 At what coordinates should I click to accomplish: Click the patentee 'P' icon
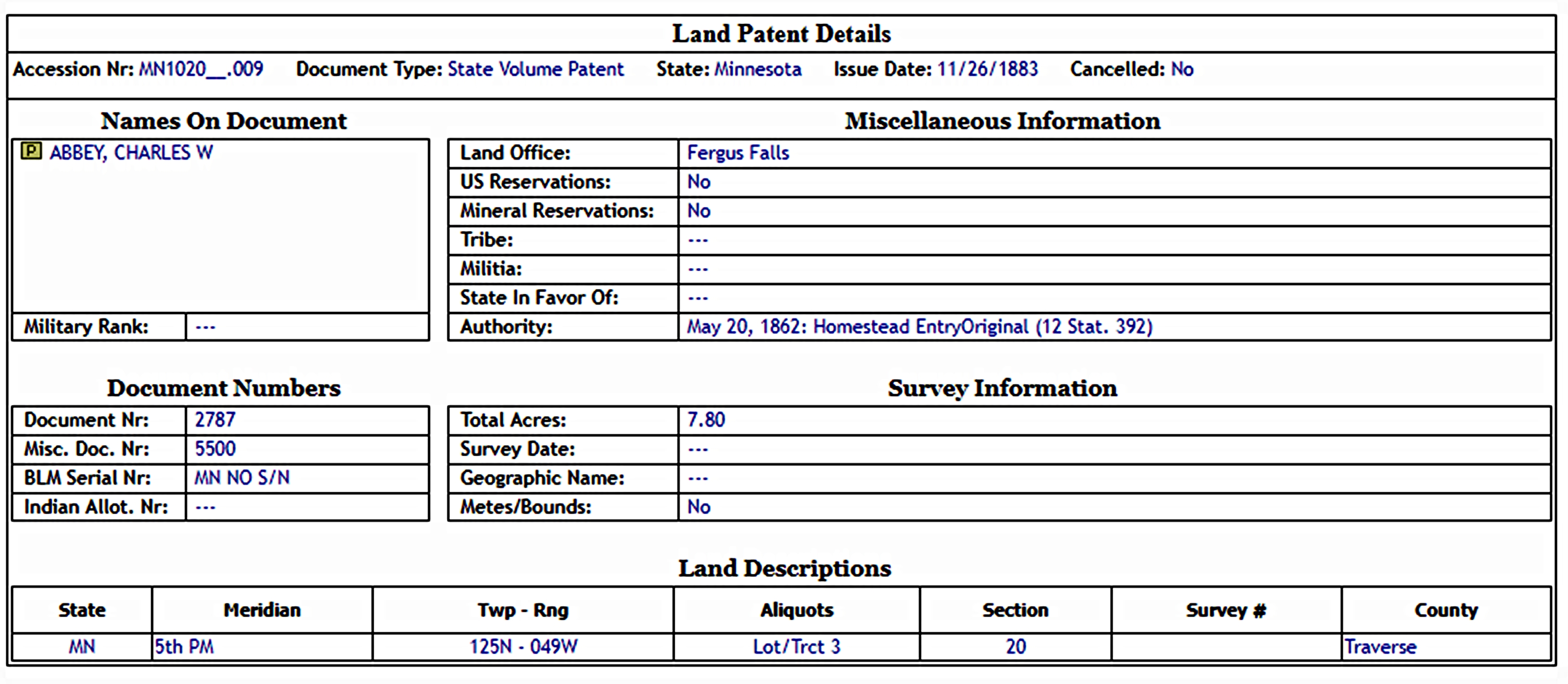pyautogui.click(x=31, y=150)
